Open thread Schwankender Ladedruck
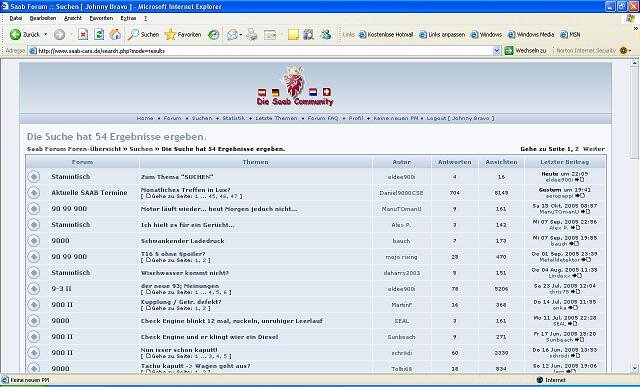This screenshot has height=387, width=640. [182, 241]
